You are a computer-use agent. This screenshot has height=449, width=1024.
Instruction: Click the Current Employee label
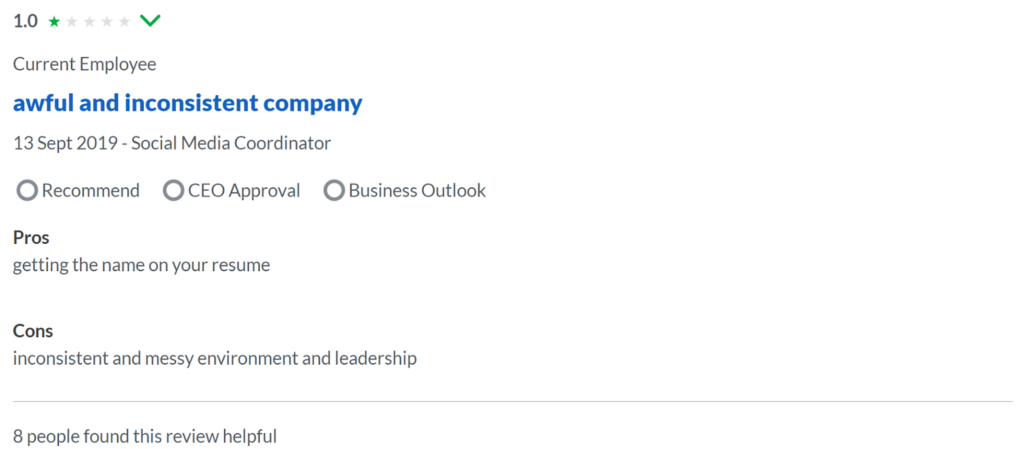point(85,65)
